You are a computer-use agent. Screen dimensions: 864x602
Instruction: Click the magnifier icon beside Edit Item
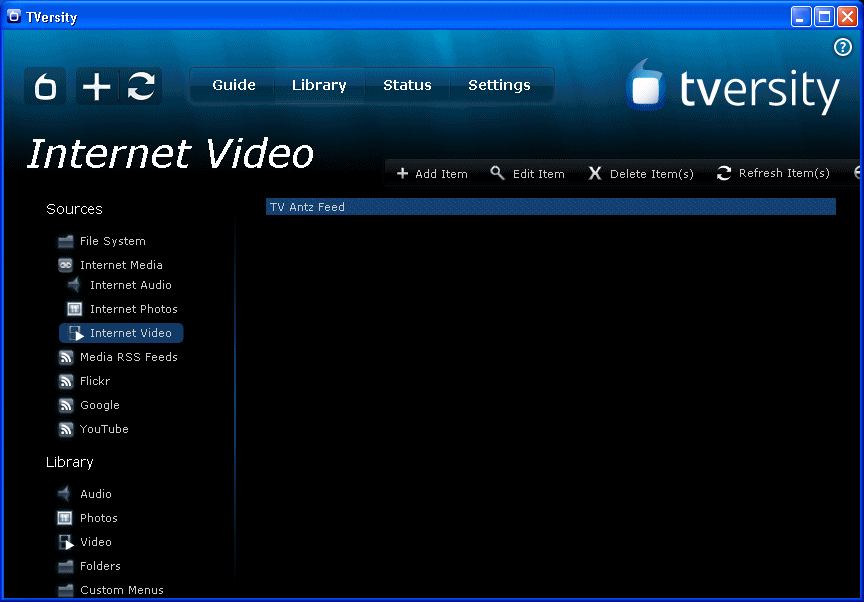pos(497,173)
